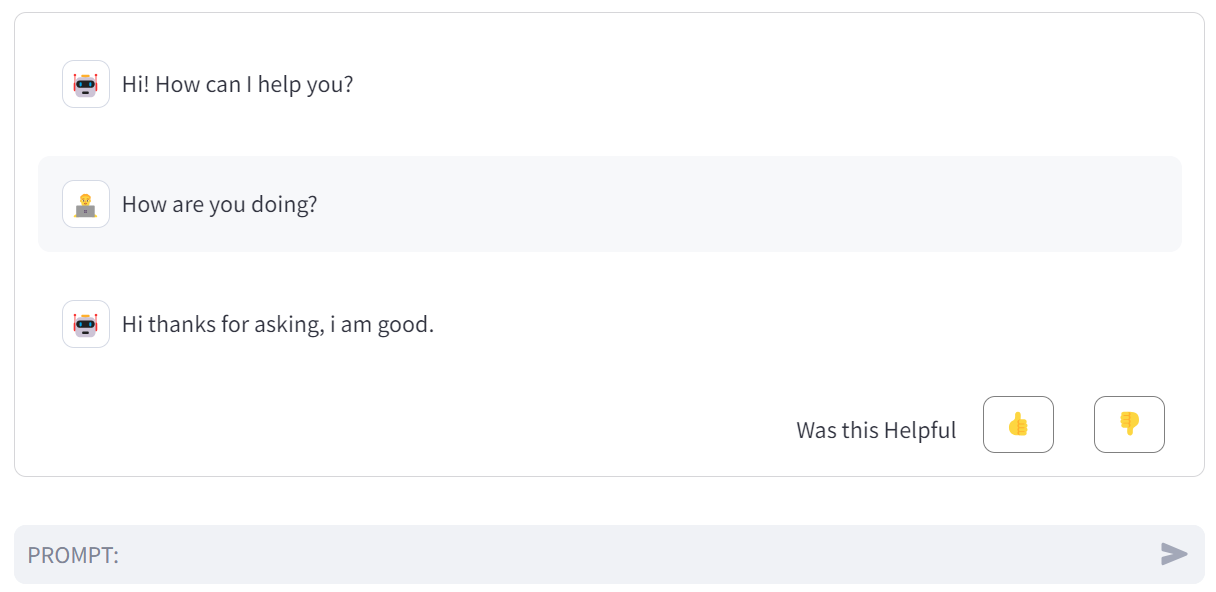Click empty chat area left of "Was this Helpful"
Screen dimensions: 1216x592
pyautogui.click(x=400, y=430)
